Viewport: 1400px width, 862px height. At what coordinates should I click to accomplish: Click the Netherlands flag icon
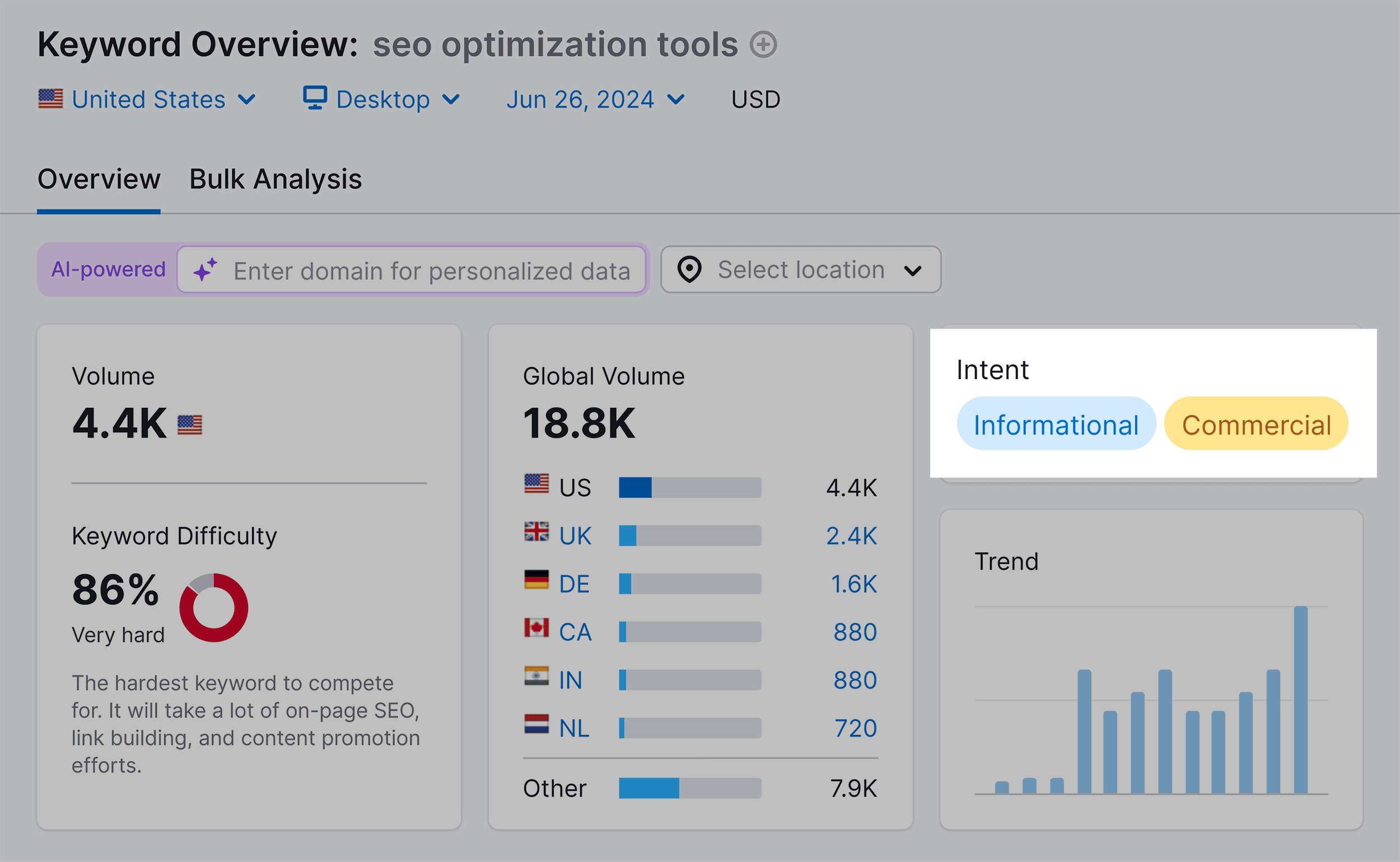536,724
